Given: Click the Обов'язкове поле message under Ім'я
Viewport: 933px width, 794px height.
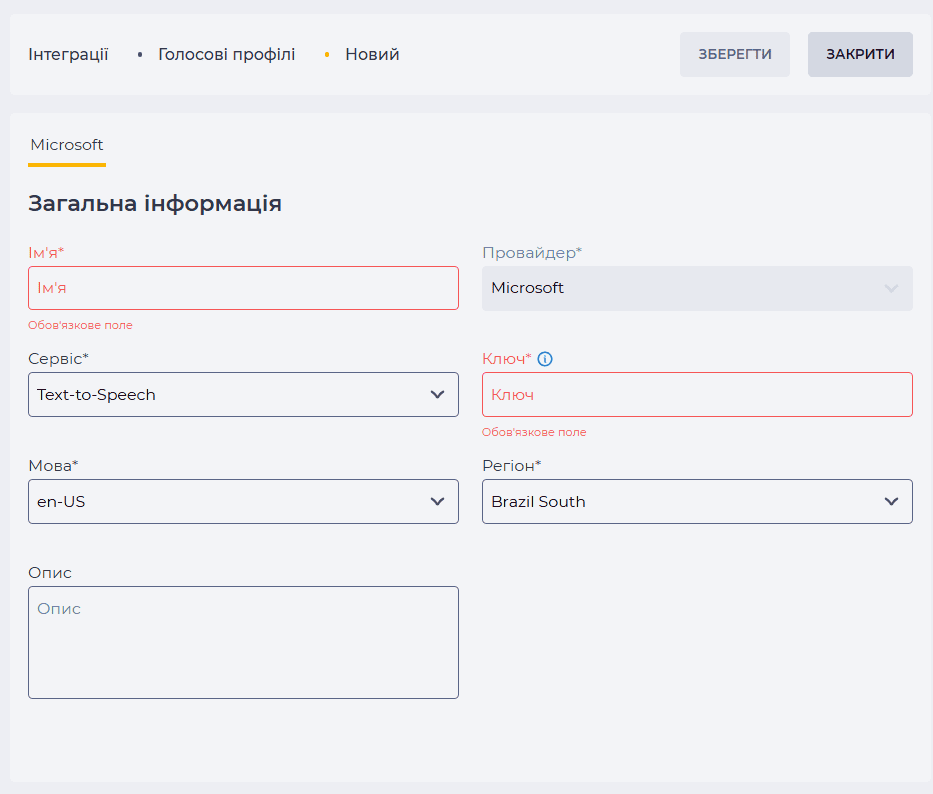Looking at the screenshot, I should tap(80, 325).
